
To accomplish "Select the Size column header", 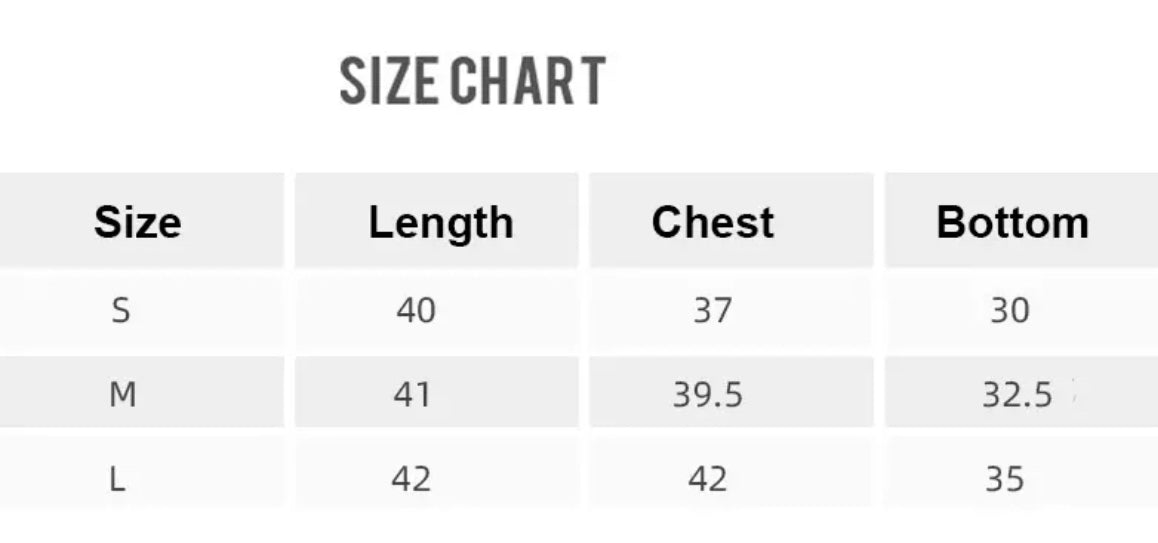I will click(138, 222).
